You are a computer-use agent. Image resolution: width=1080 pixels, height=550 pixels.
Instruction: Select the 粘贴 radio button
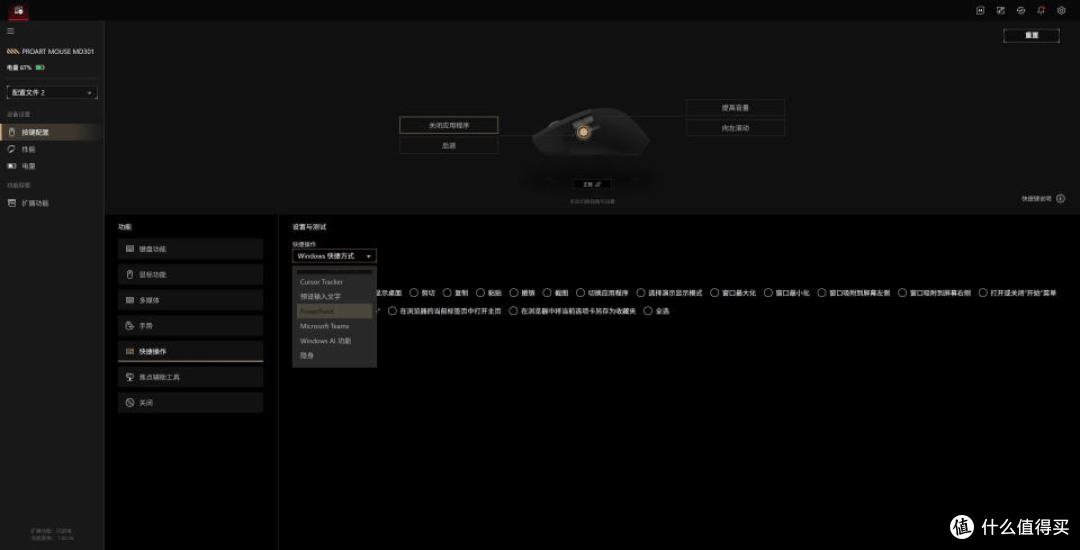480,293
